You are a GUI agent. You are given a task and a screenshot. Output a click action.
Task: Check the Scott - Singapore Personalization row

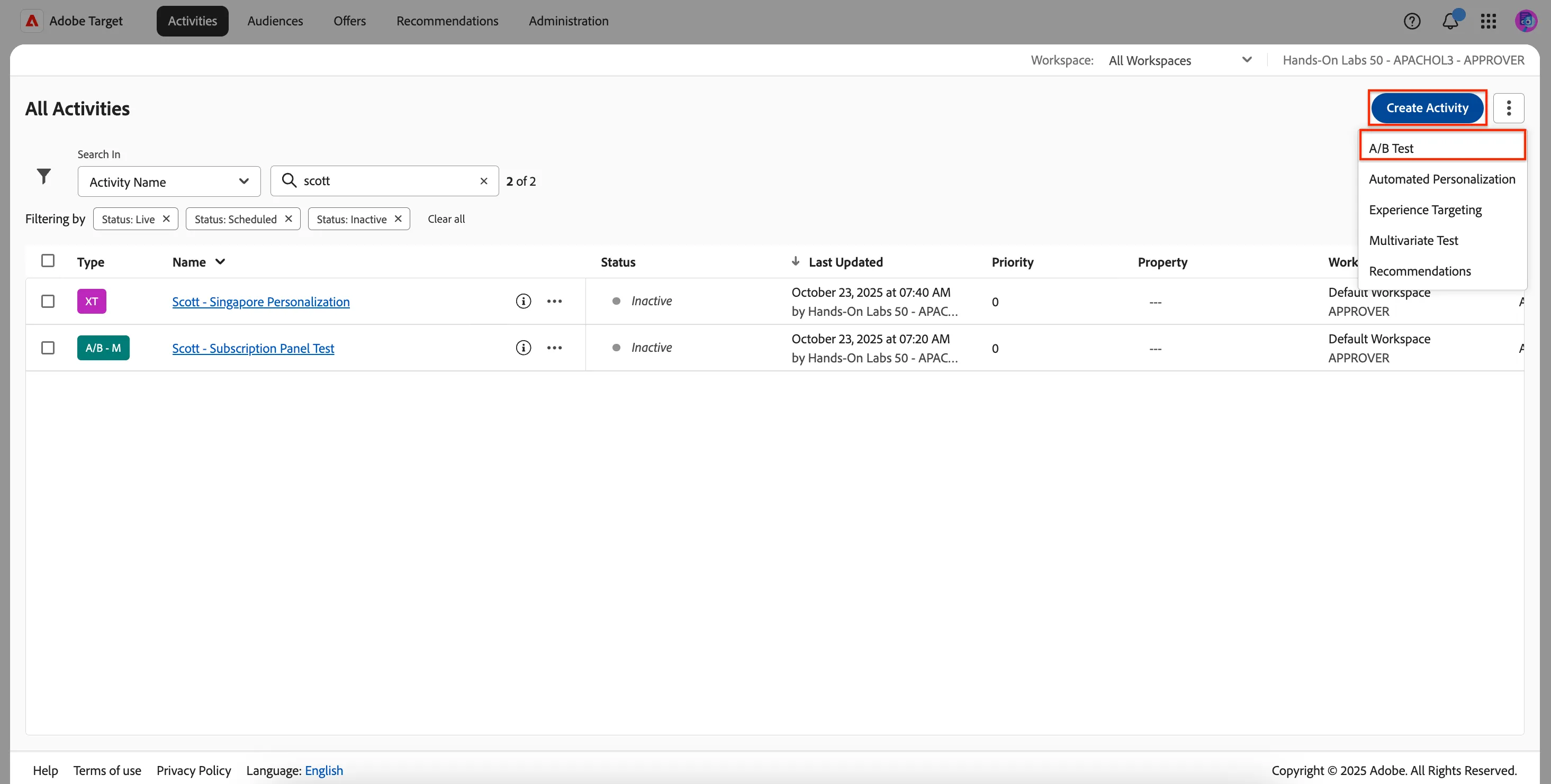tap(48, 301)
